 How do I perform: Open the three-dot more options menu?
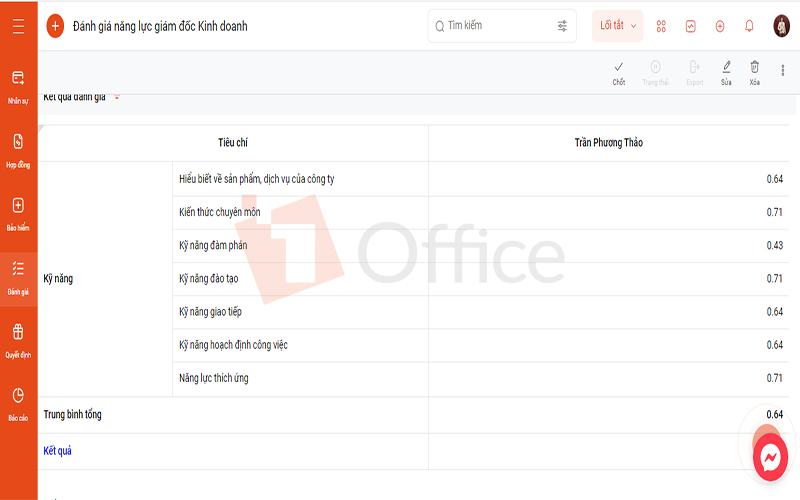[783, 70]
